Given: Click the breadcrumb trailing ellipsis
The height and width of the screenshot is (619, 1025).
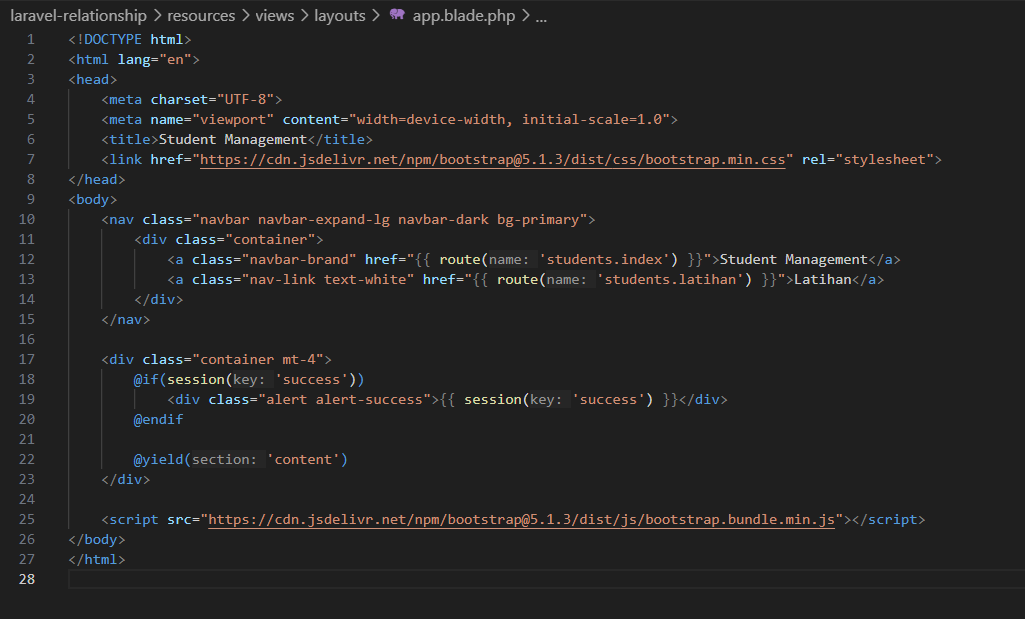Looking at the screenshot, I should pyautogui.click(x=542, y=16).
